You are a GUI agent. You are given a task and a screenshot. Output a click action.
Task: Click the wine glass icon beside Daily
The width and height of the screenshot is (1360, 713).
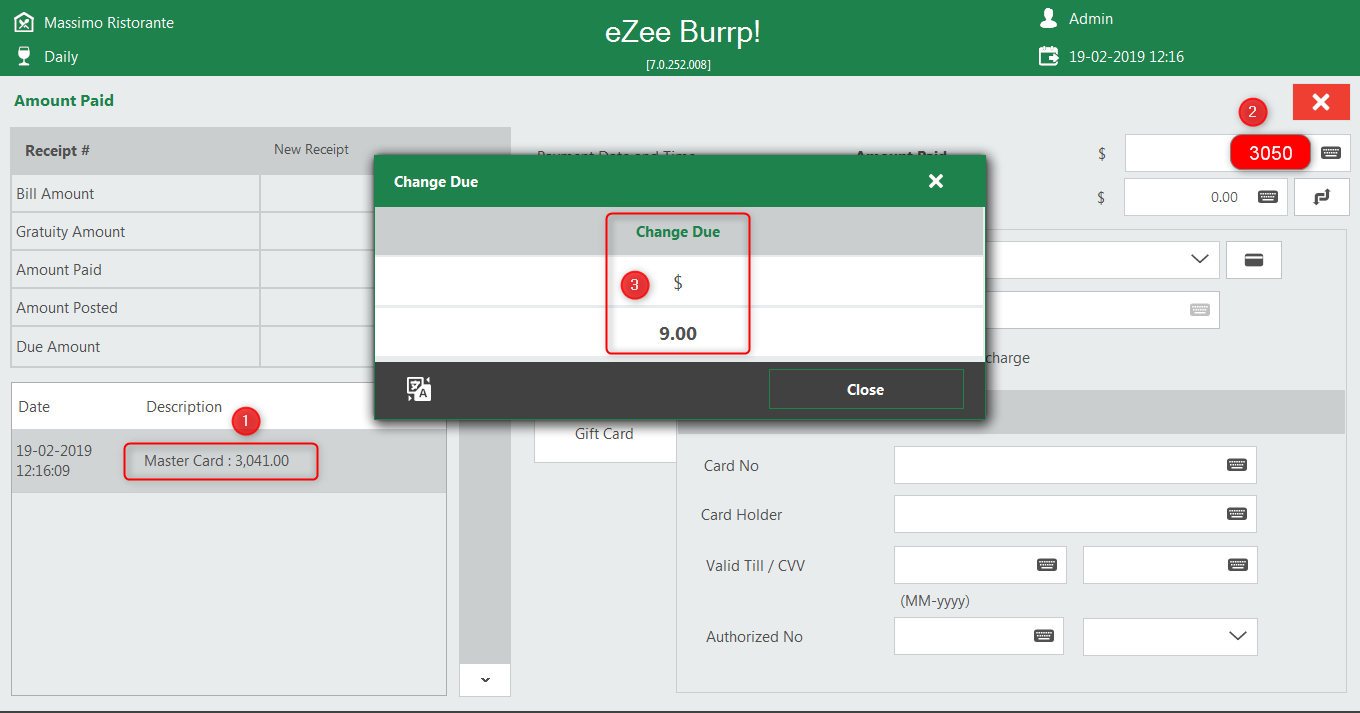(x=24, y=57)
